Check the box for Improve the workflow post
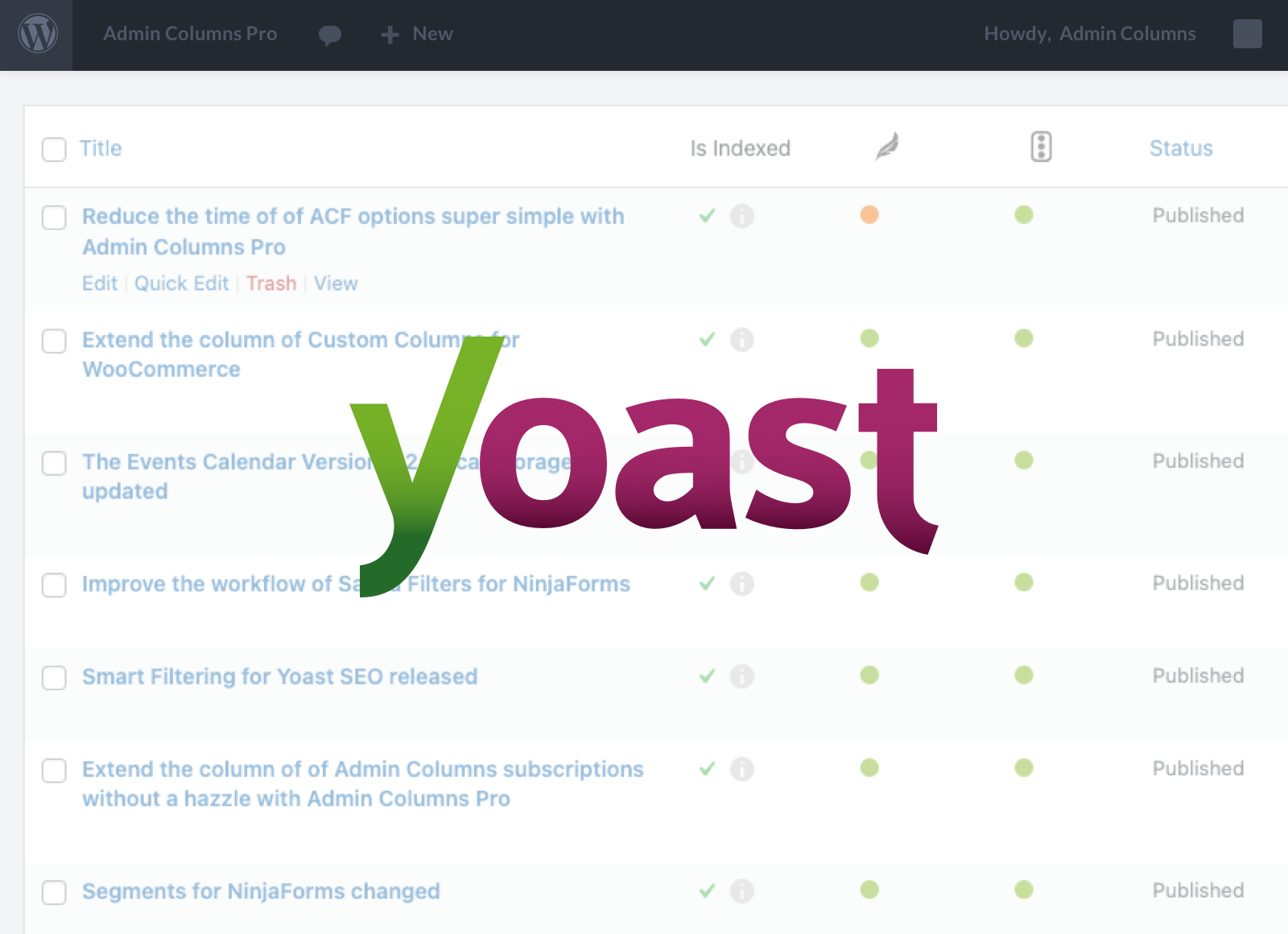The image size is (1288, 934). click(54, 585)
